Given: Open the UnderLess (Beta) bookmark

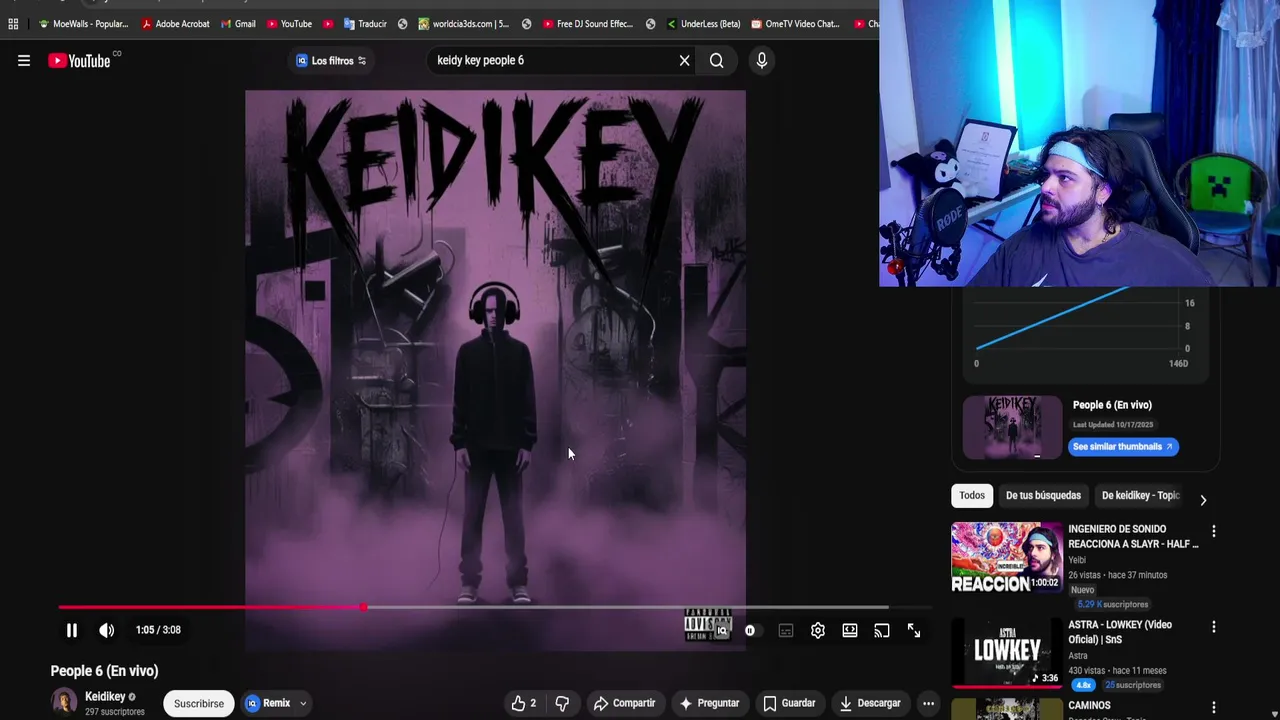Looking at the screenshot, I should point(703,24).
